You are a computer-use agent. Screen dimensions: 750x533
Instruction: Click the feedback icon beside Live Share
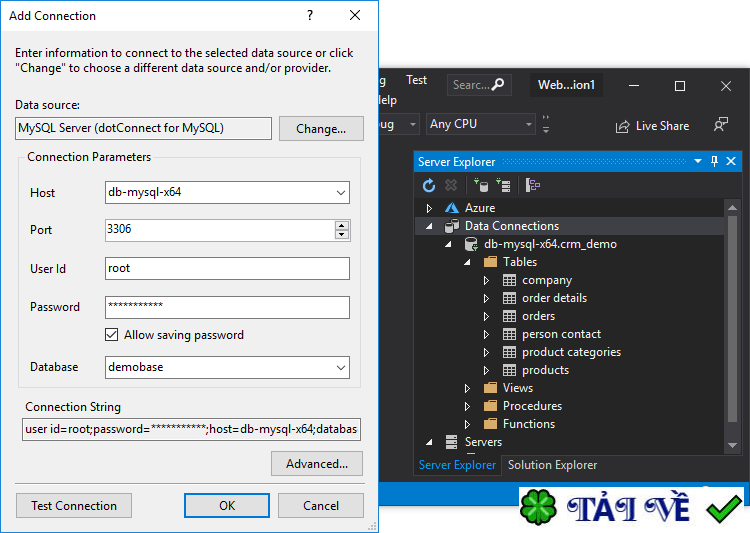click(721, 124)
